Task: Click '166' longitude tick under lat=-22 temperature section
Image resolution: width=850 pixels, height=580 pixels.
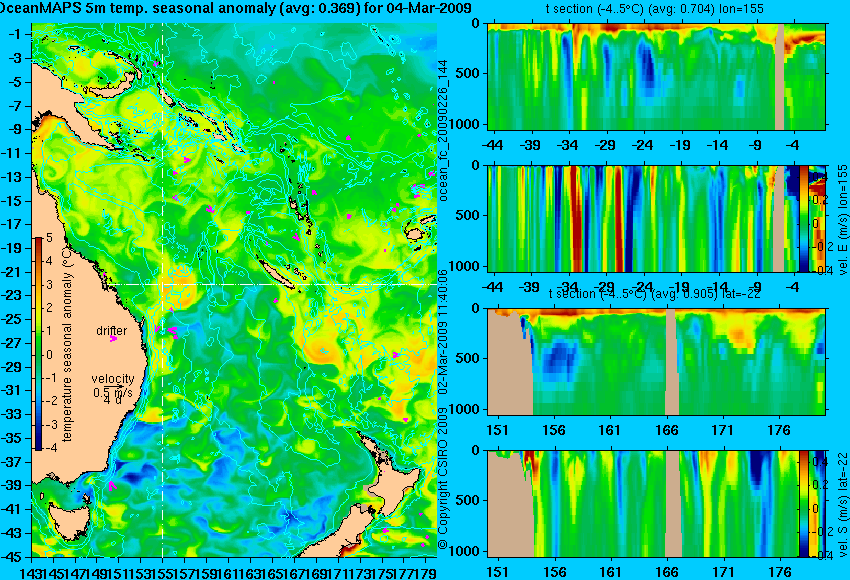Action: click(666, 430)
